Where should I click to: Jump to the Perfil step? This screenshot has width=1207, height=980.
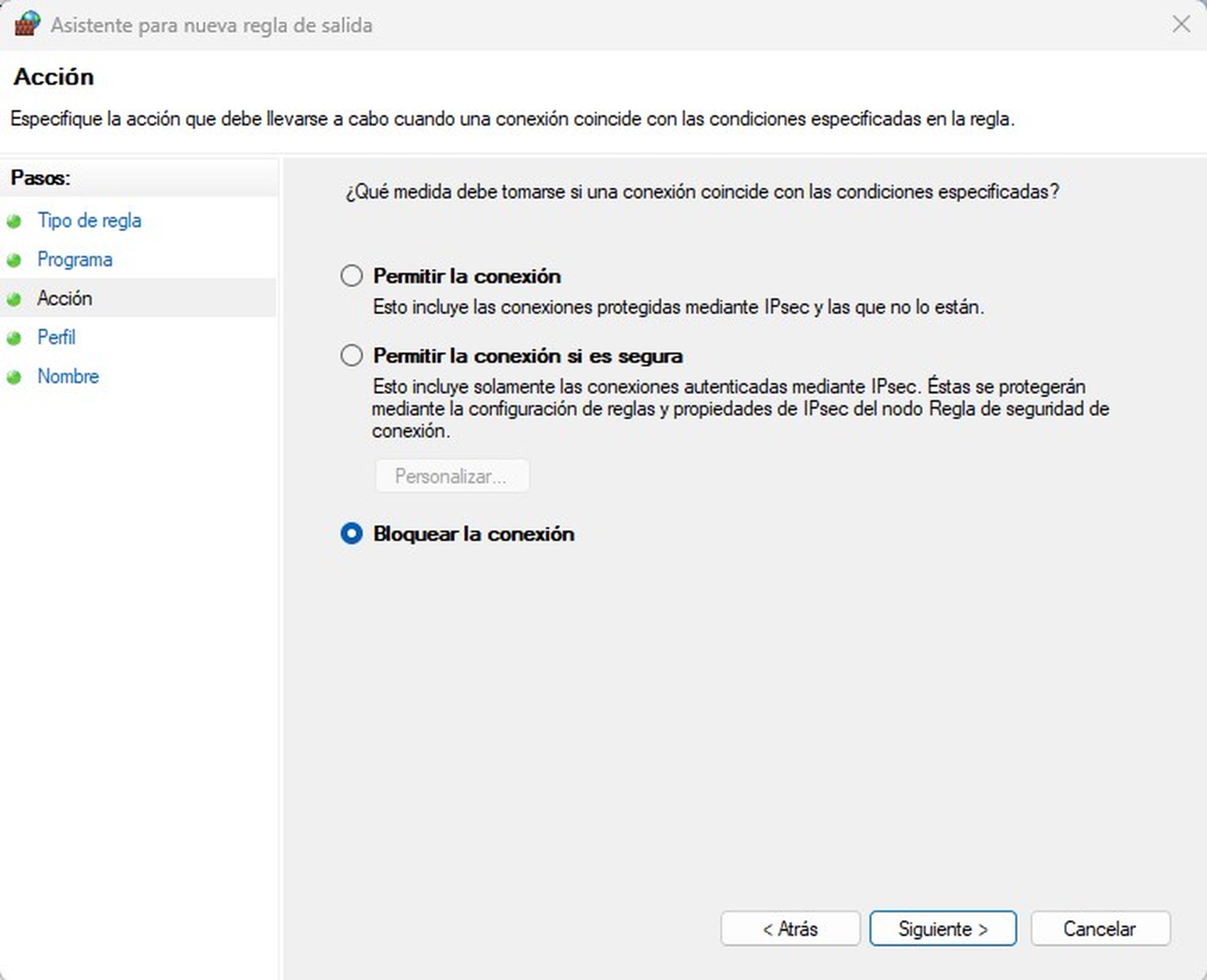[57, 337]
